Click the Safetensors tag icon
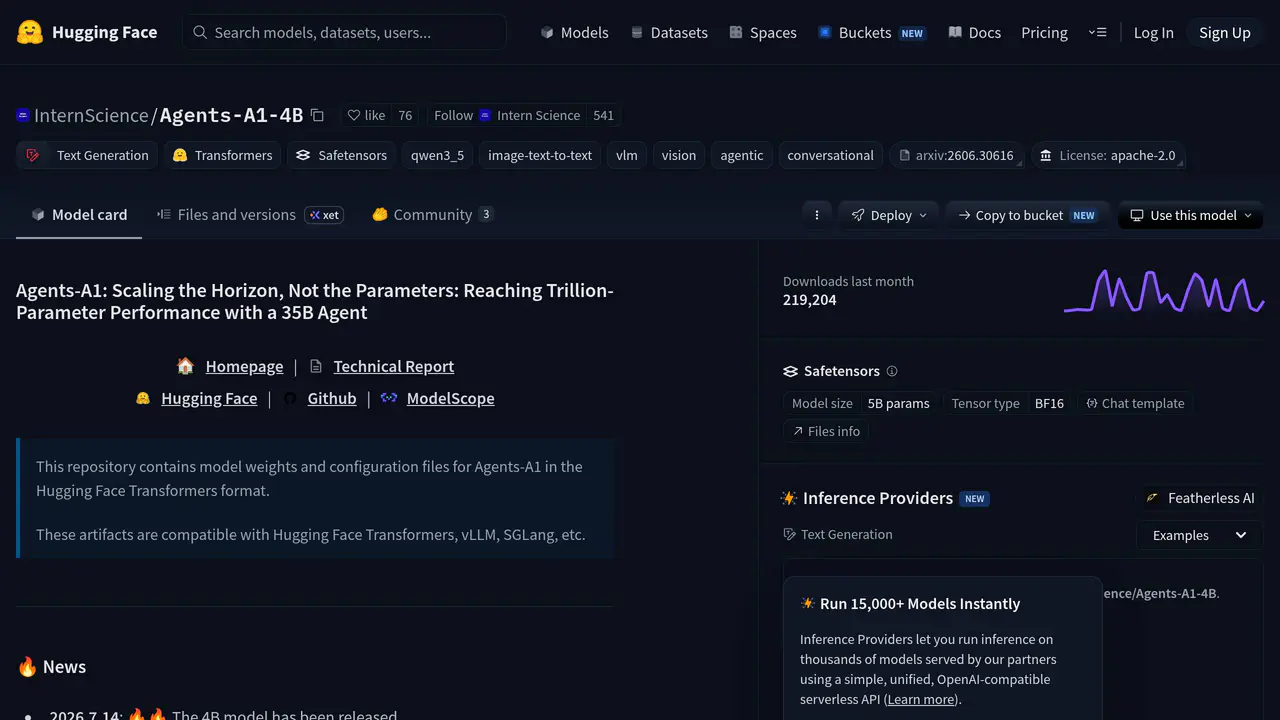Image resolution: width=1280 pixels, height=720 pixels. tap(303, 155)
